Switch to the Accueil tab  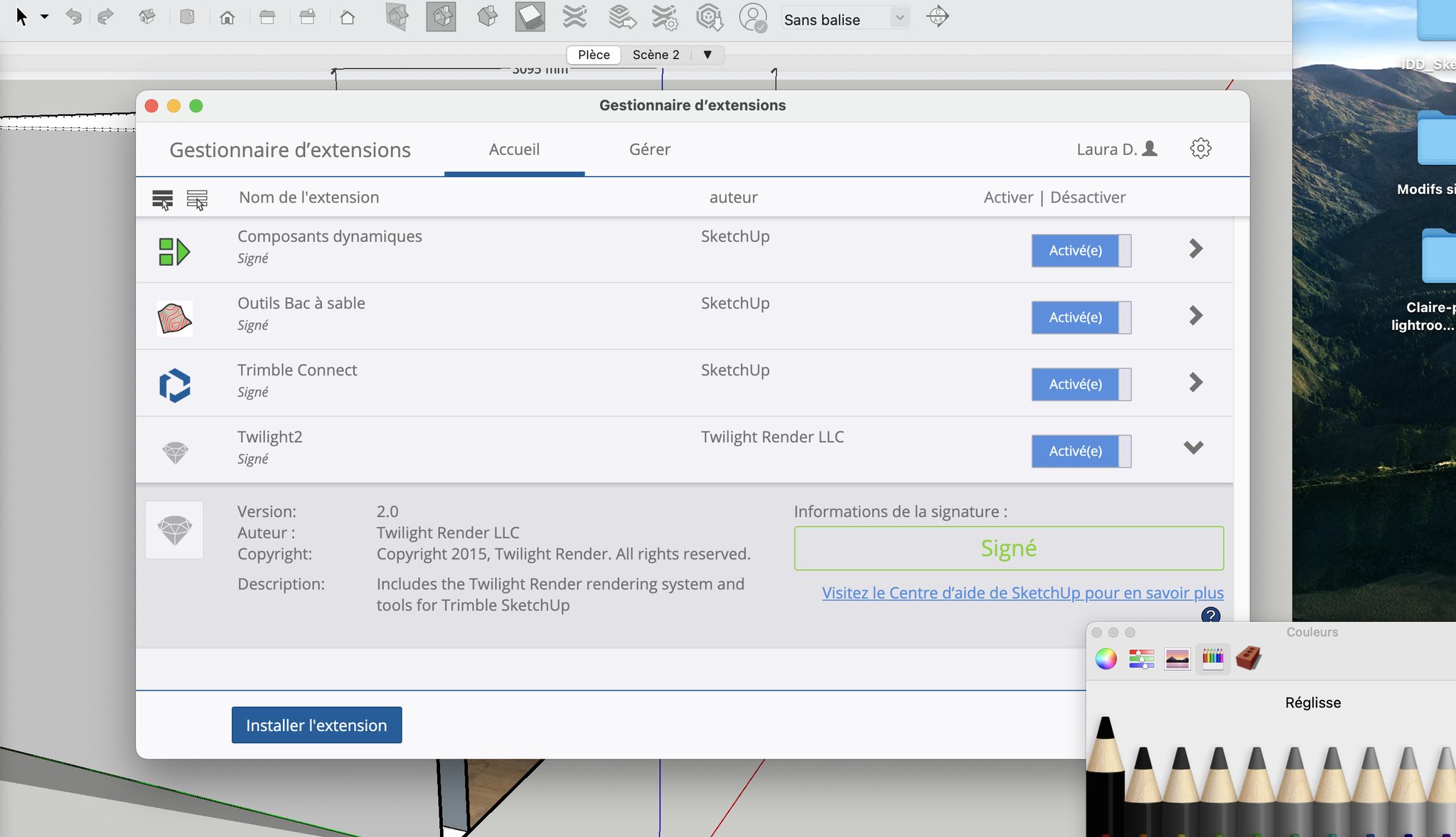[514, 149]
